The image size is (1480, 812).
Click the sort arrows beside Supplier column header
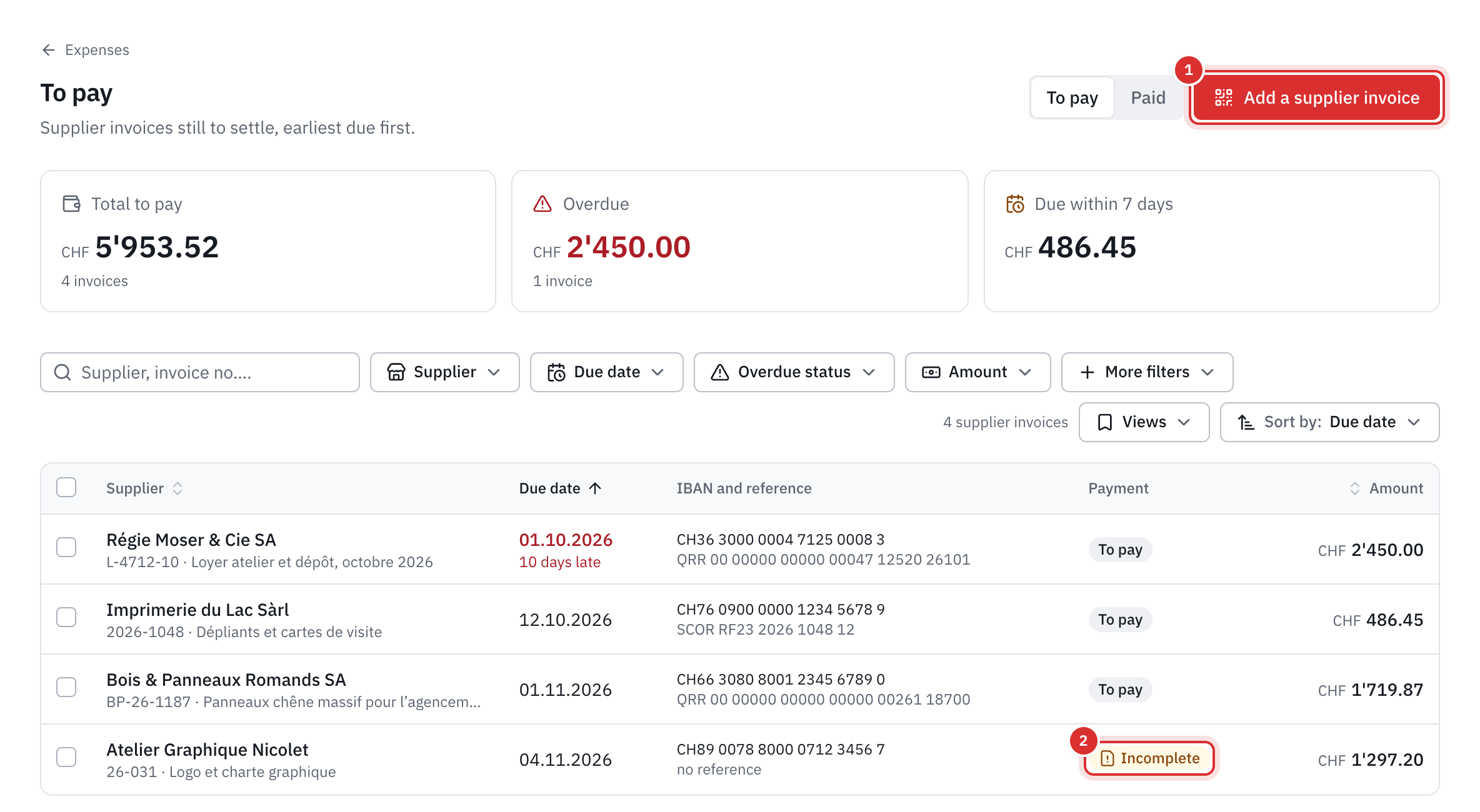177,488
